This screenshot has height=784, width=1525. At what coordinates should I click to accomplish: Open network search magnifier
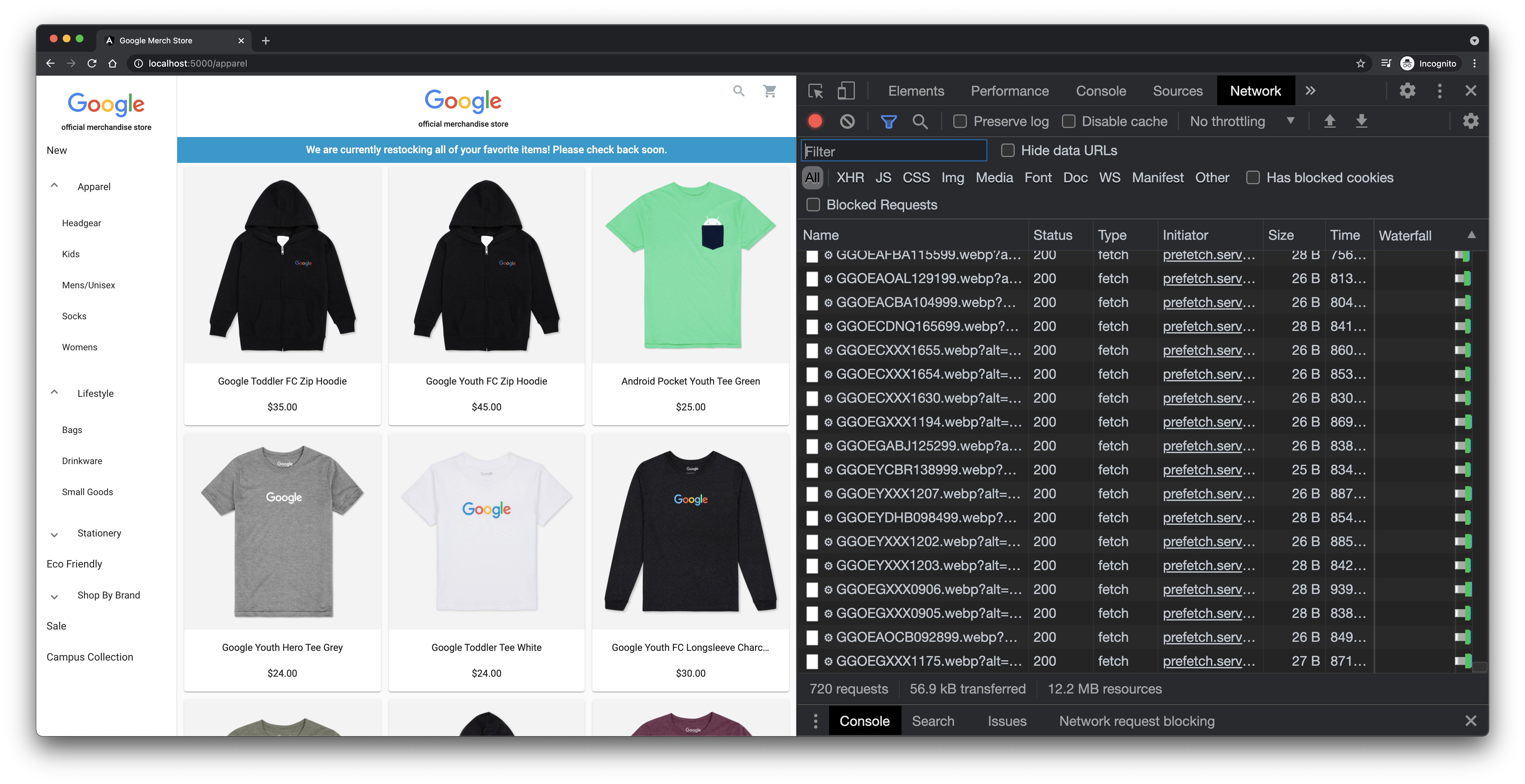920,121
